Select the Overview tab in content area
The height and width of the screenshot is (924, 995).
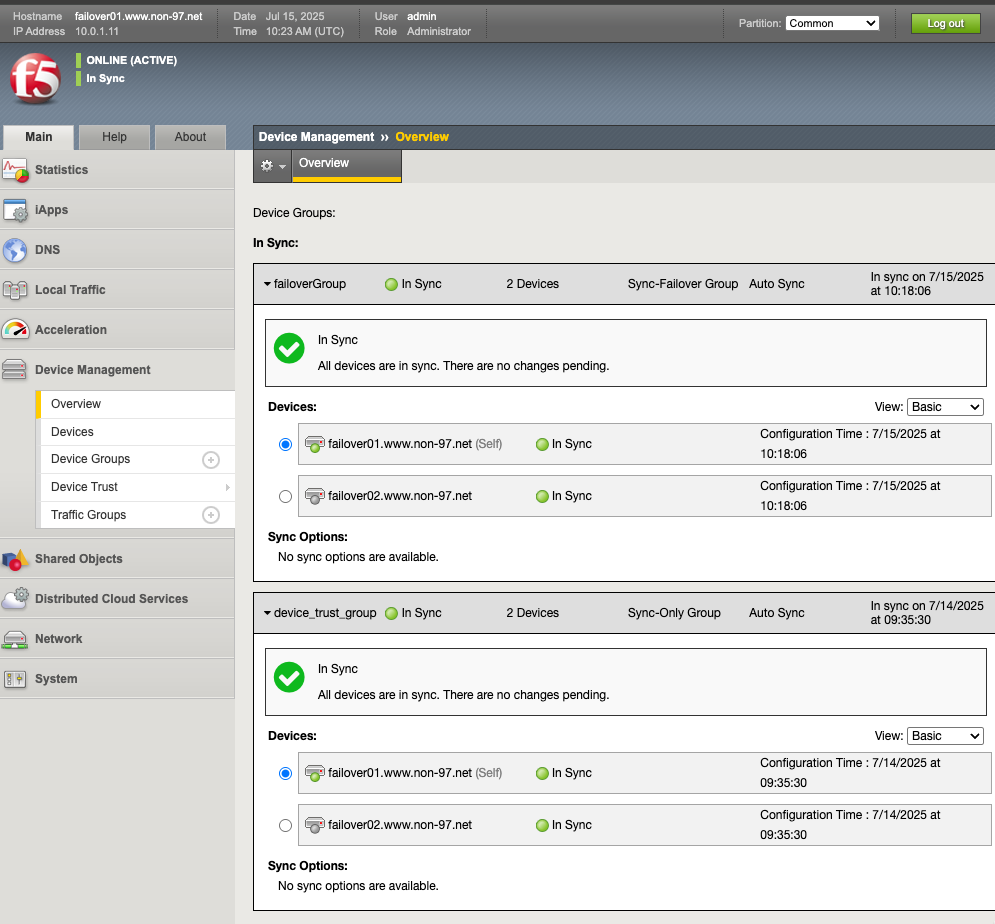pos(346,165)
